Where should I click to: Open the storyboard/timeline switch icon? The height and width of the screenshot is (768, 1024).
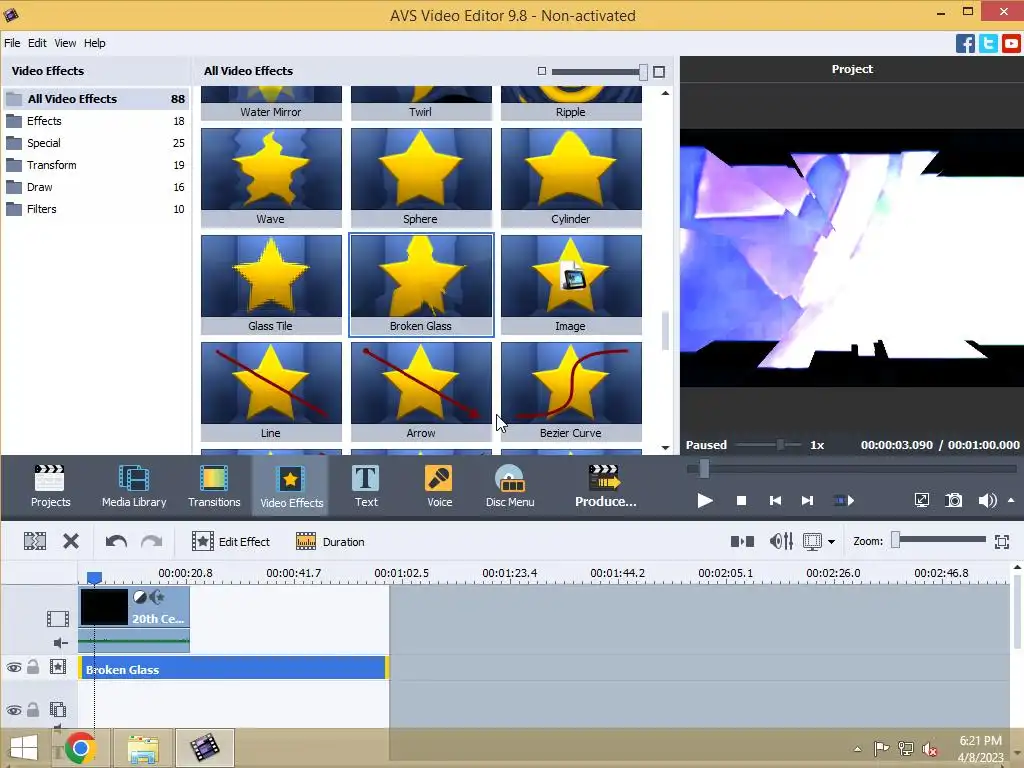click(x=743, y=541)
